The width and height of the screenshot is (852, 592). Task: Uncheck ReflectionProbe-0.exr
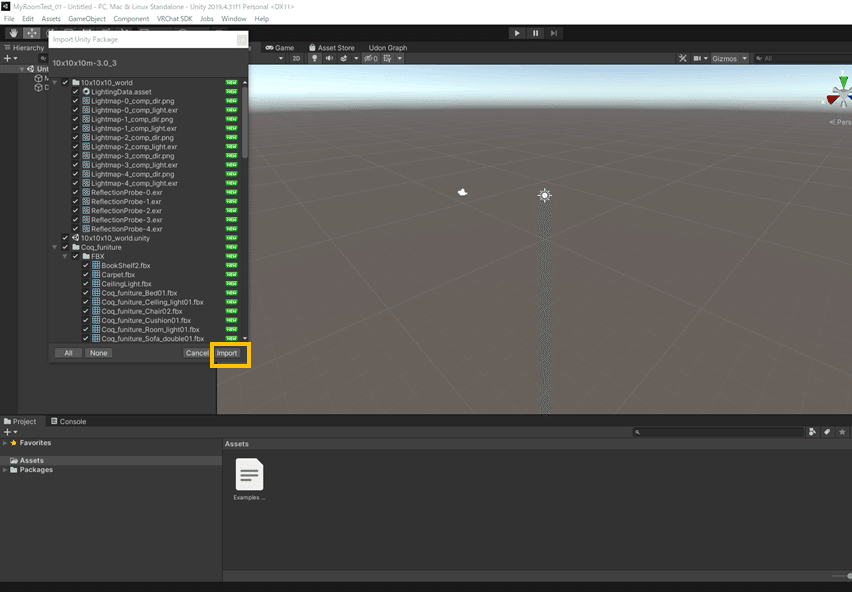pos(76,192)
